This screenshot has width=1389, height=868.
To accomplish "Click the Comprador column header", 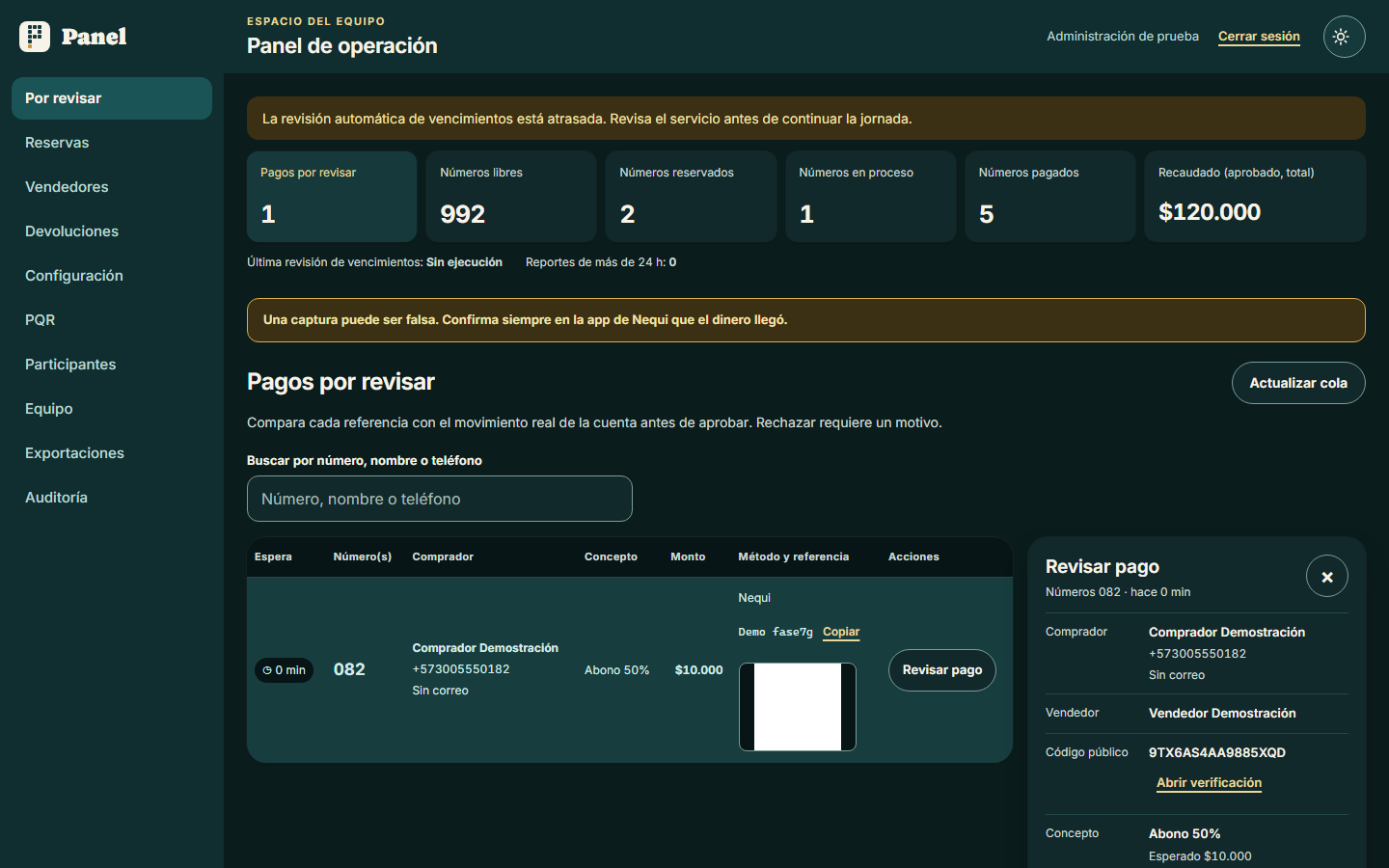I will point(443,556).
